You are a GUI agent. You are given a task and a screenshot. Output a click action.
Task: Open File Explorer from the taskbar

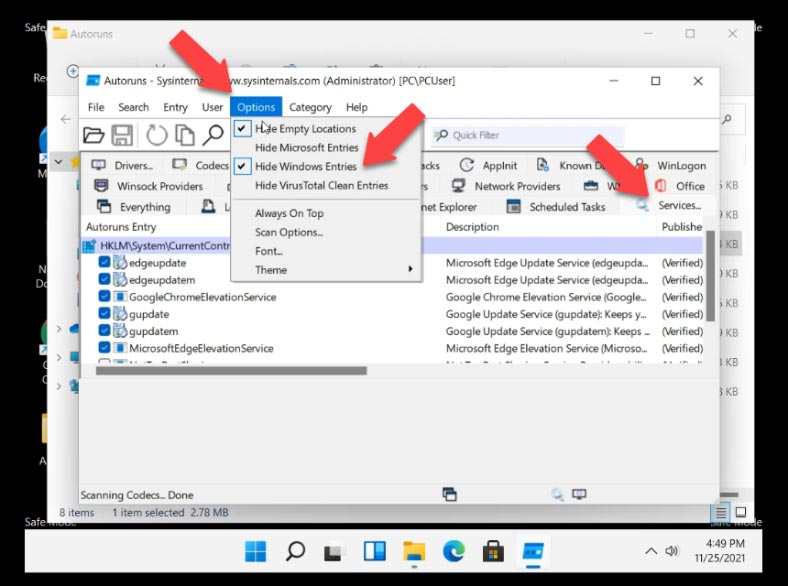pyautogui.click(x=414, y=551)
